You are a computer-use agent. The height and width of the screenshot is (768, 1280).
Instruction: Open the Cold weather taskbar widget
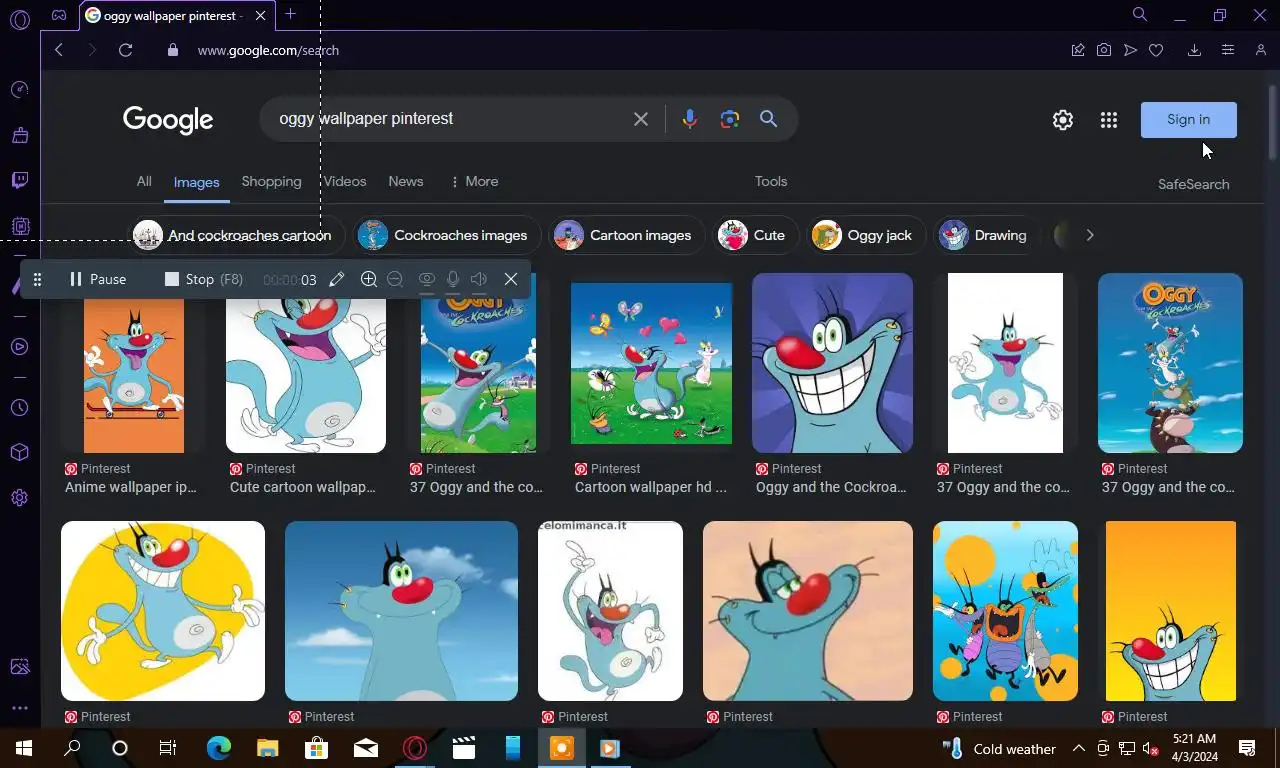(x=999, y=748)
